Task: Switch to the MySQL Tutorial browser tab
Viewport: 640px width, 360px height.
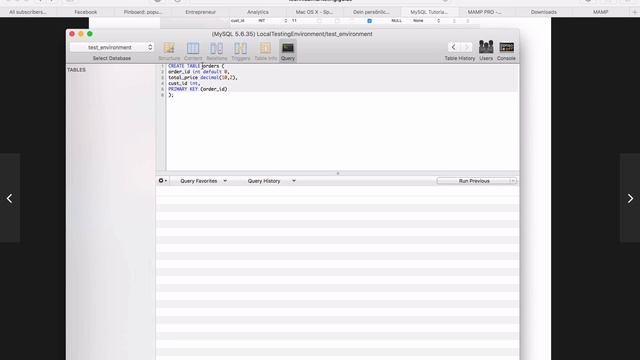Action: (x=429, y=12)
